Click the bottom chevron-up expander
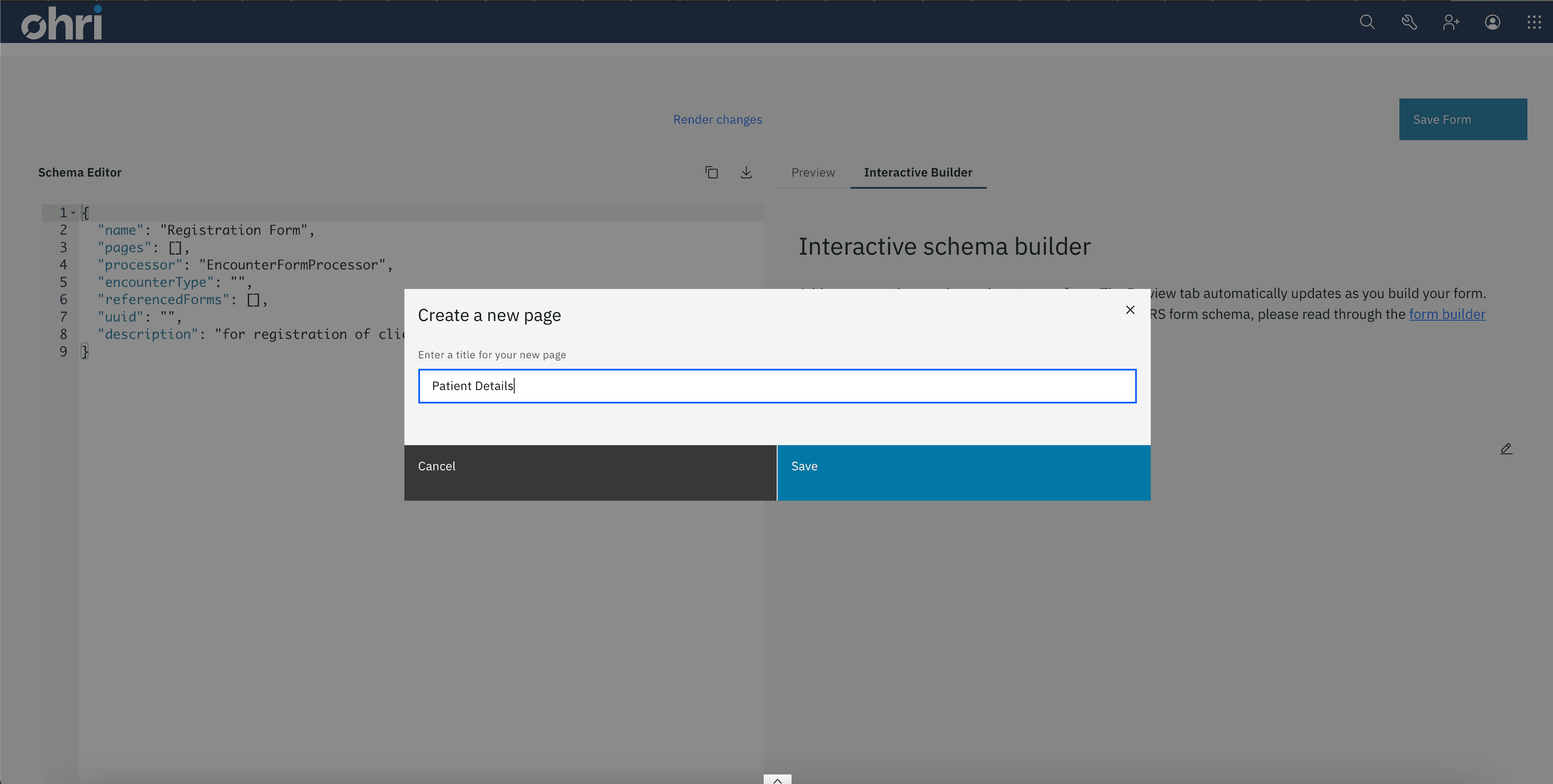The image size is (1553, 784). point(777,780)
